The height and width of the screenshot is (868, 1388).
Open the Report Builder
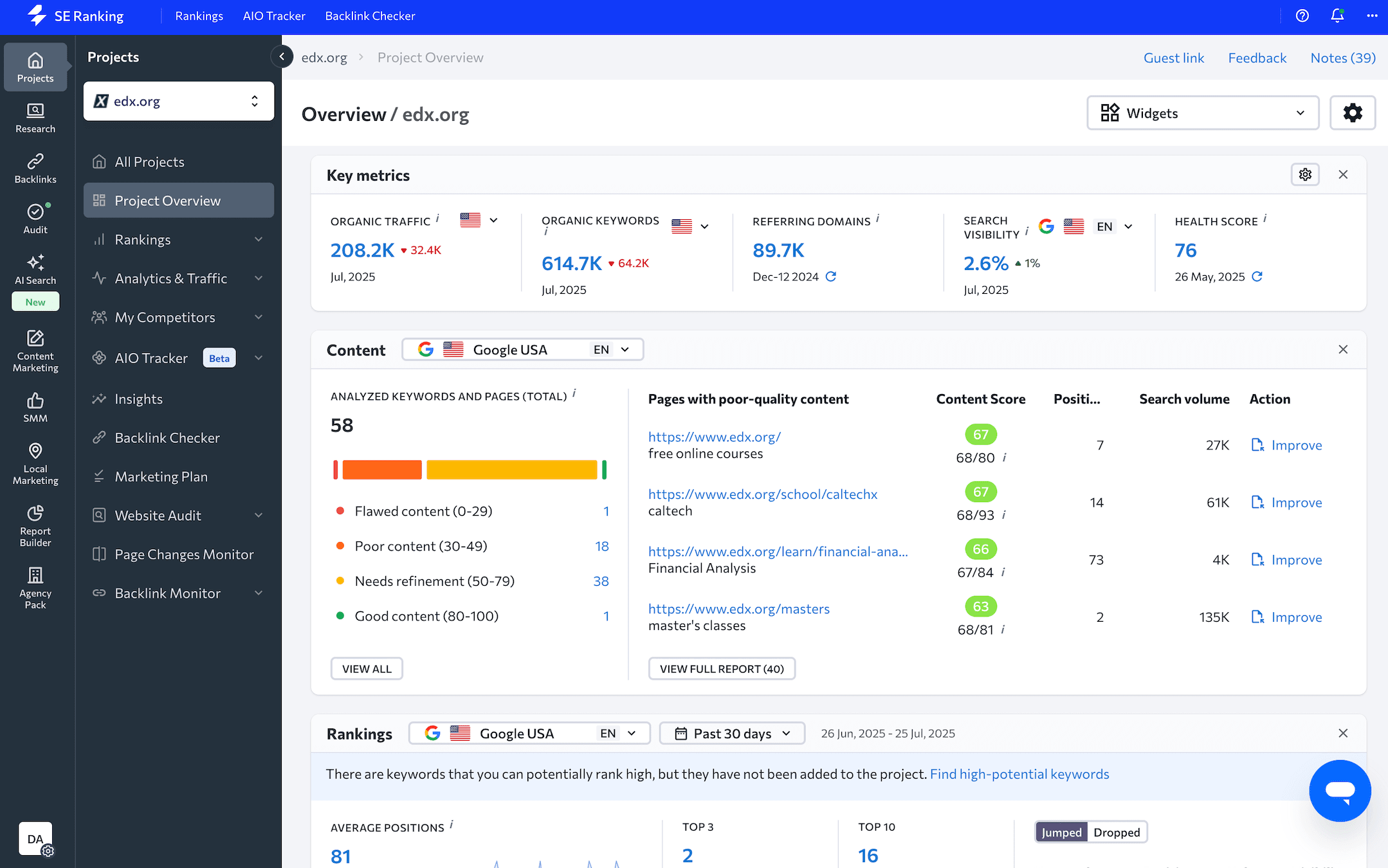point(35,524)
